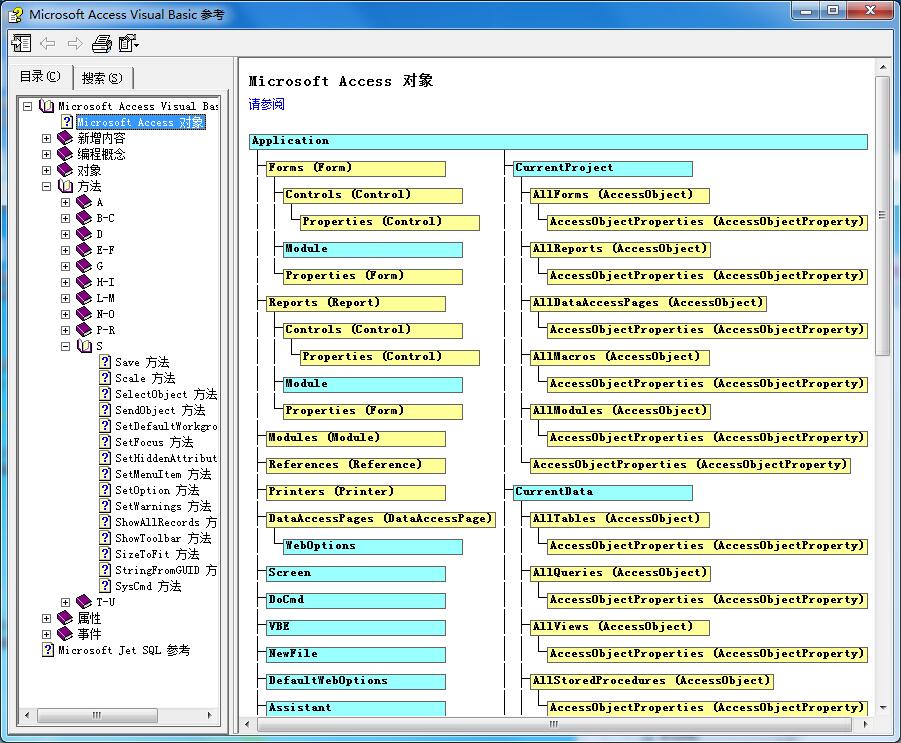The image size is (901, 743).
Task: Minimize the Access Visual Basic help window
Action: 806,10
